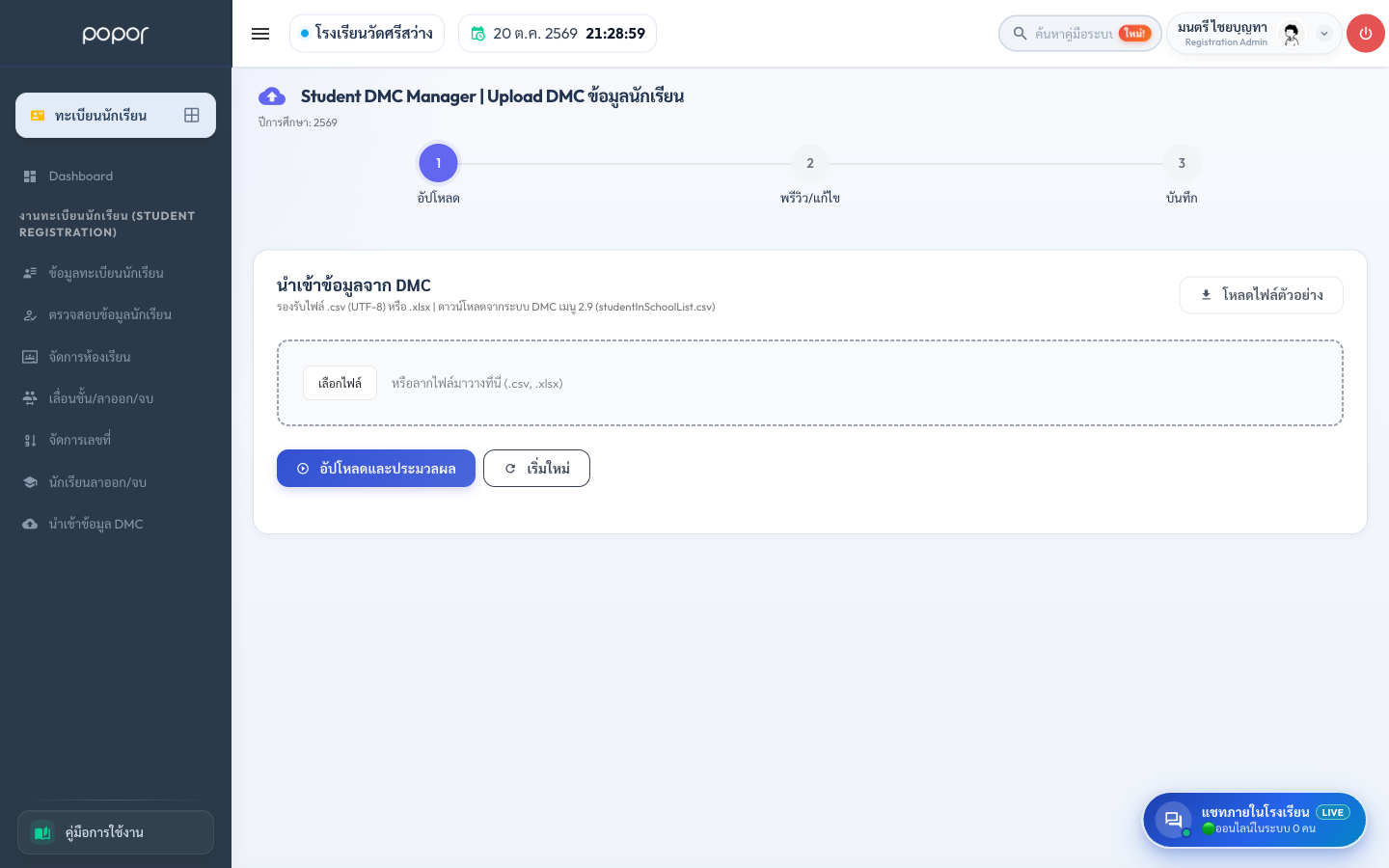Open ข้อมูลทะเบียนนักเรียน menu item
This screenshot has height=868, width=1389.
(x=116, y=273)
